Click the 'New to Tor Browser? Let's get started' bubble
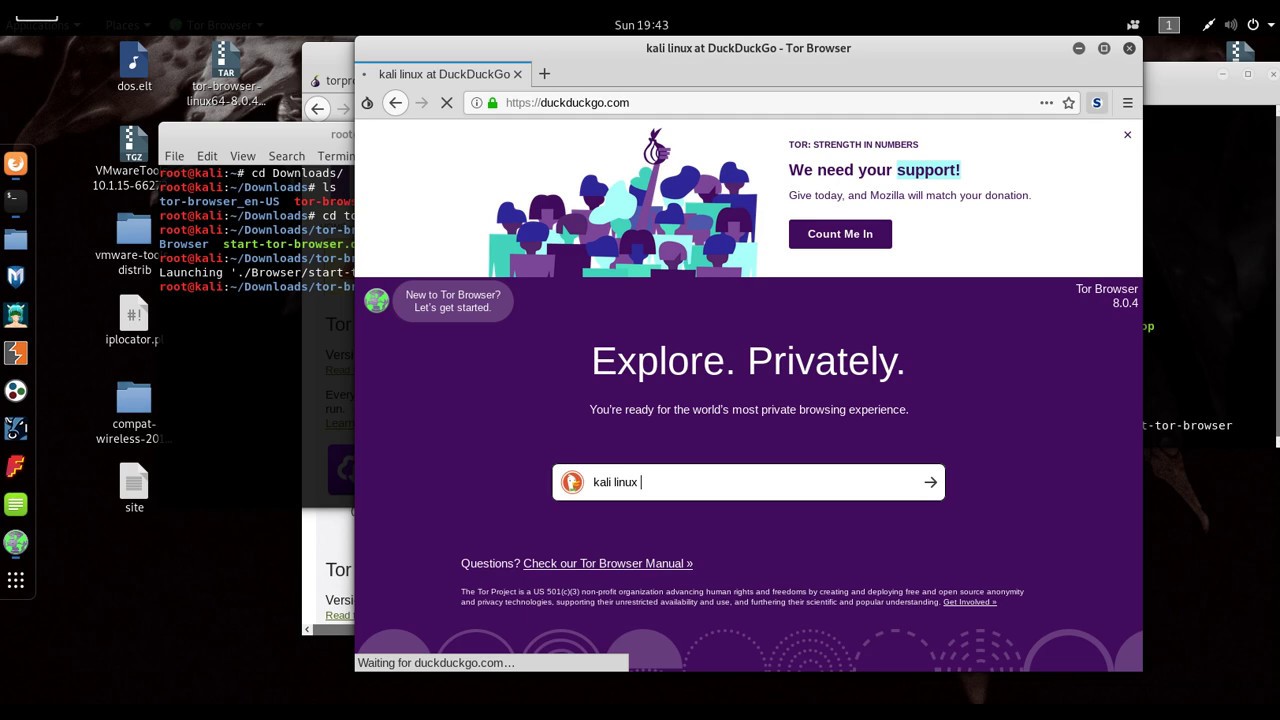 coord(453,301)
